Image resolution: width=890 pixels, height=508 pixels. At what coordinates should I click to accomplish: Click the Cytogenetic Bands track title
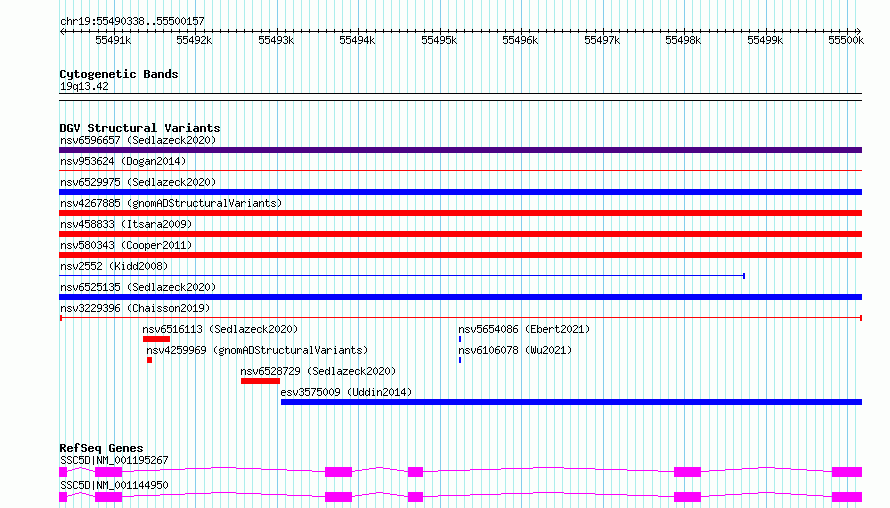pos(119,74)
